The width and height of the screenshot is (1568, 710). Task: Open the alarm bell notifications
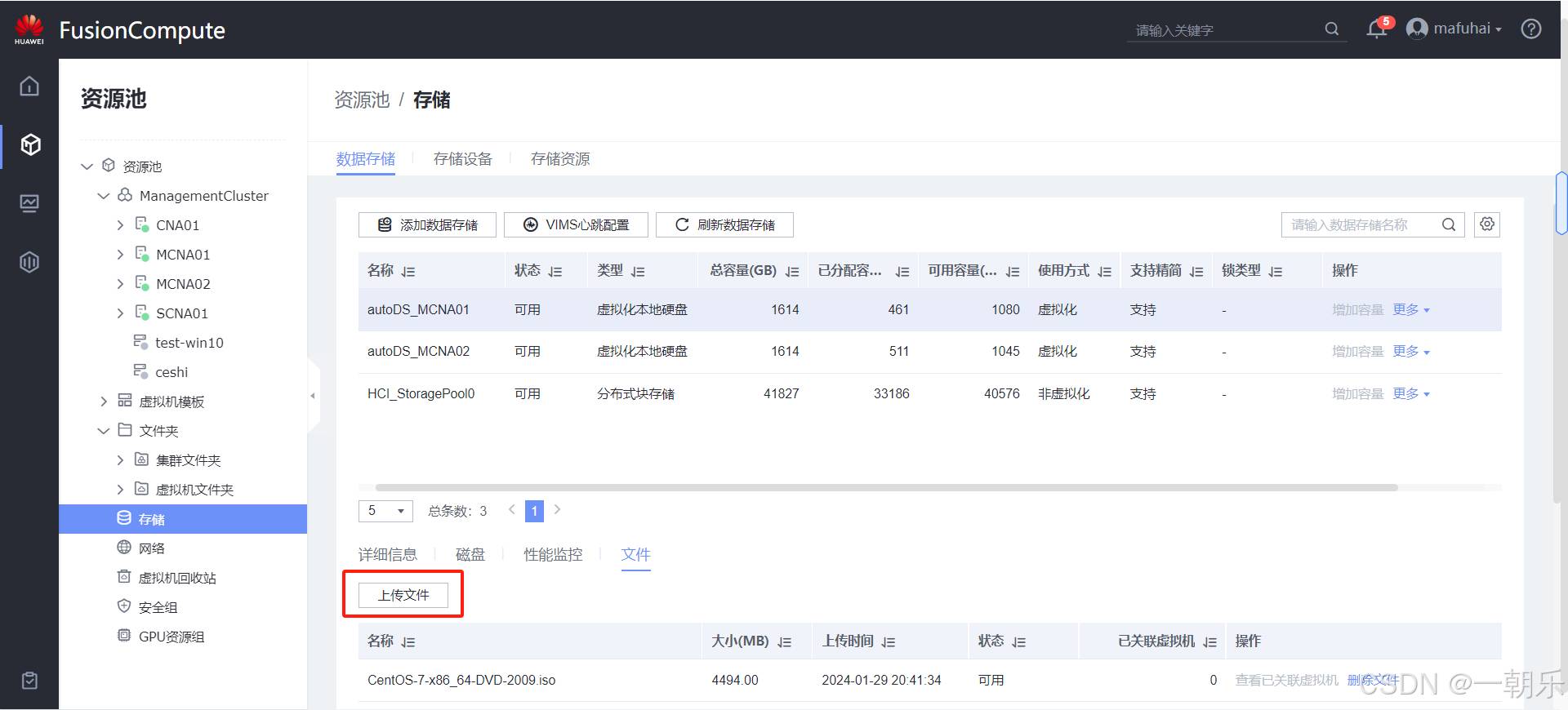click(1376, 29)
